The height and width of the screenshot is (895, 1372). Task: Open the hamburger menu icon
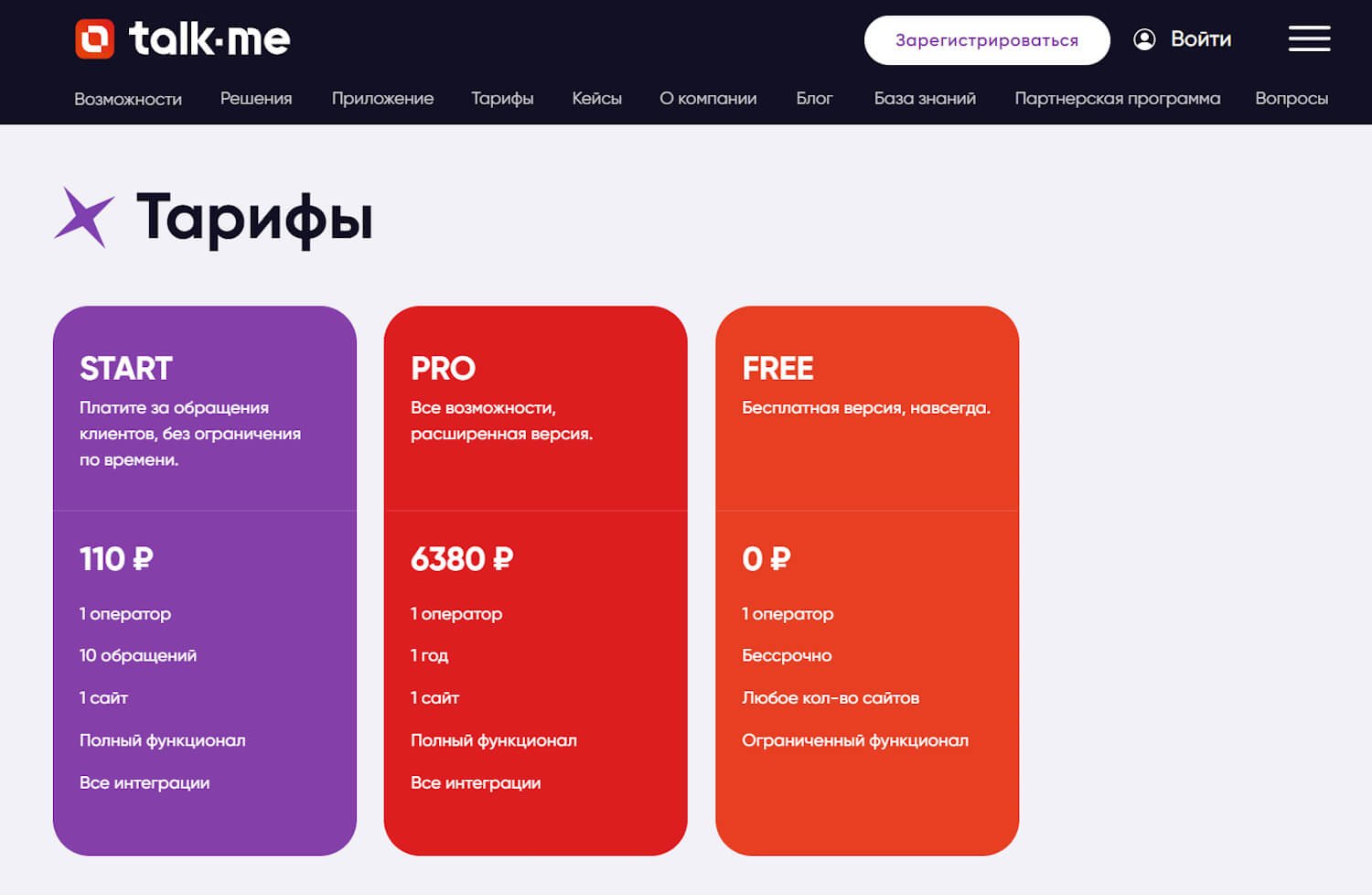click(x=1309, y=38)
